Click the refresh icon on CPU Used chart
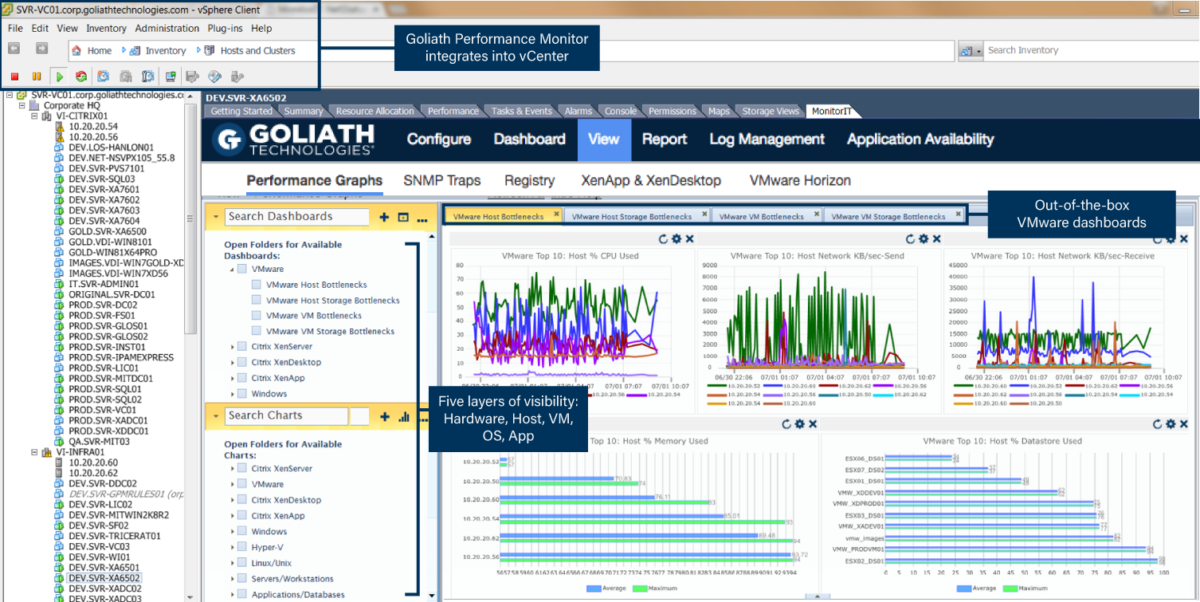This screenshot has width=1200, height=602. click(662, 239)
